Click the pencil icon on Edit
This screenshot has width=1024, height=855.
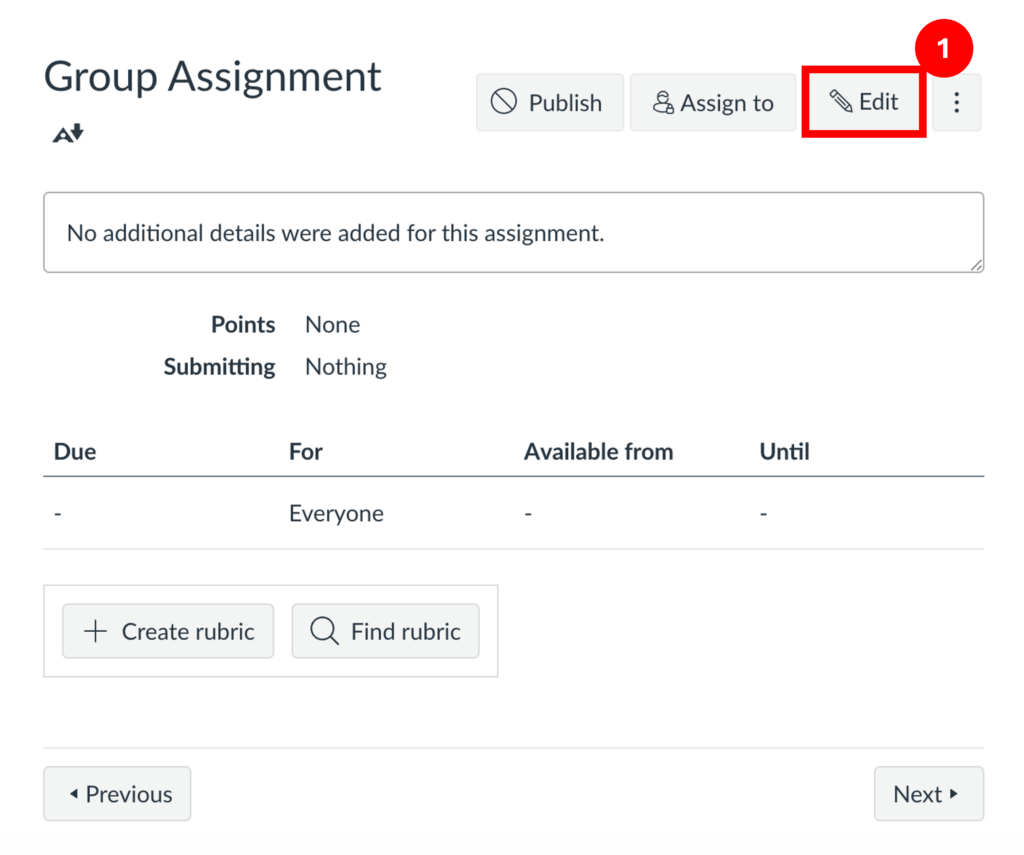coord(840,102)
